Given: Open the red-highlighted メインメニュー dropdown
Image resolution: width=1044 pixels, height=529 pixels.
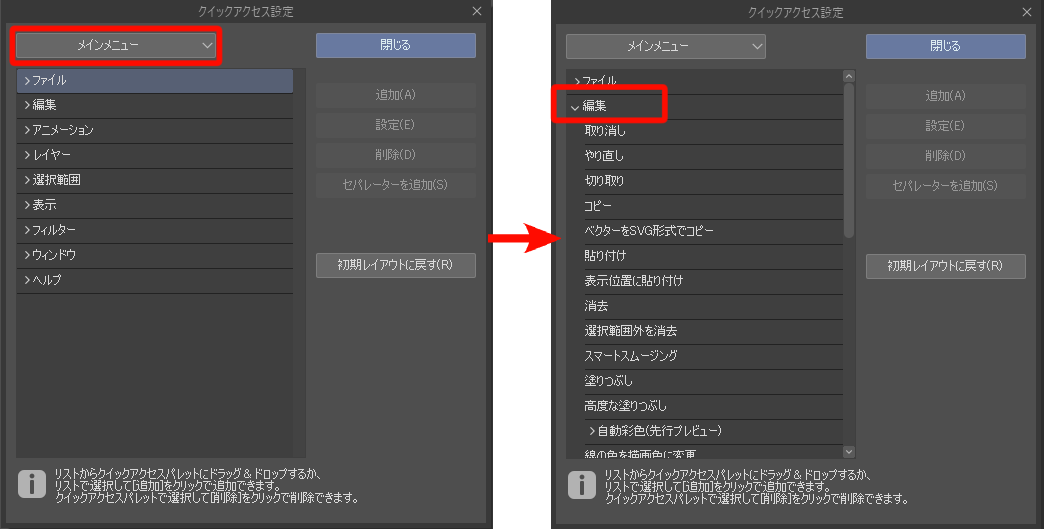Looking at the screenshot, I should point(117,45).
